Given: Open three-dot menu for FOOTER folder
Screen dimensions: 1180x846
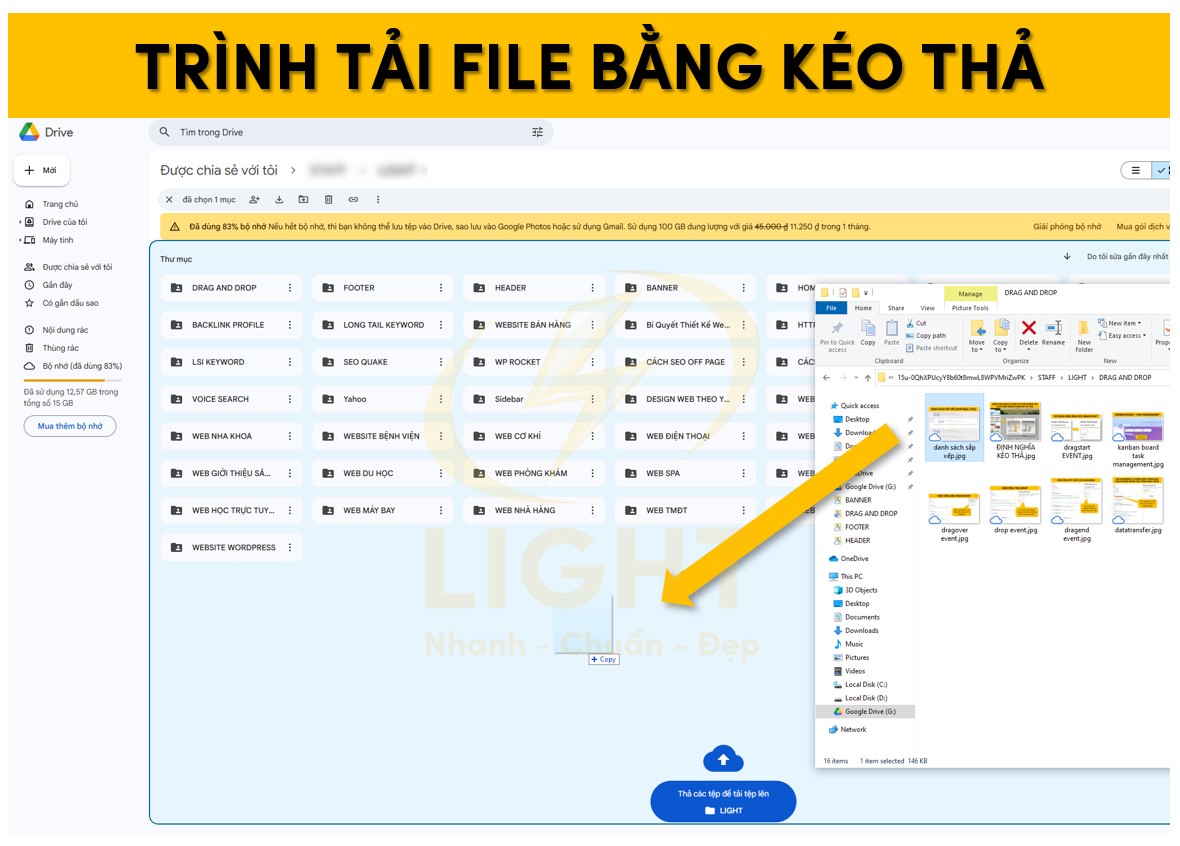Looking at the screenshot, I should point(441,288).
